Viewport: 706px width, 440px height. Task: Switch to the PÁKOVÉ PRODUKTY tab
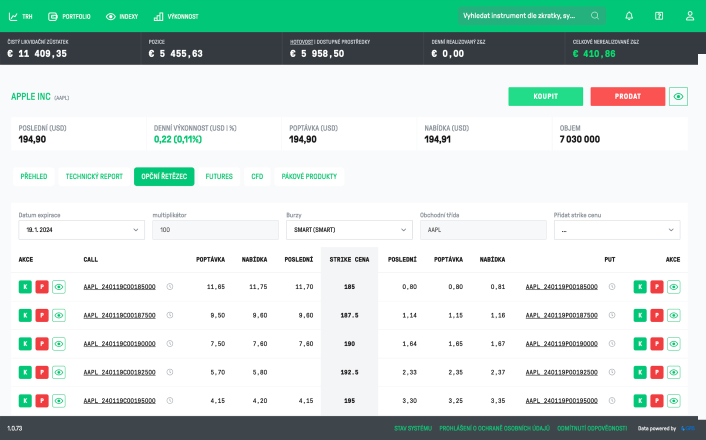[309, 177]
